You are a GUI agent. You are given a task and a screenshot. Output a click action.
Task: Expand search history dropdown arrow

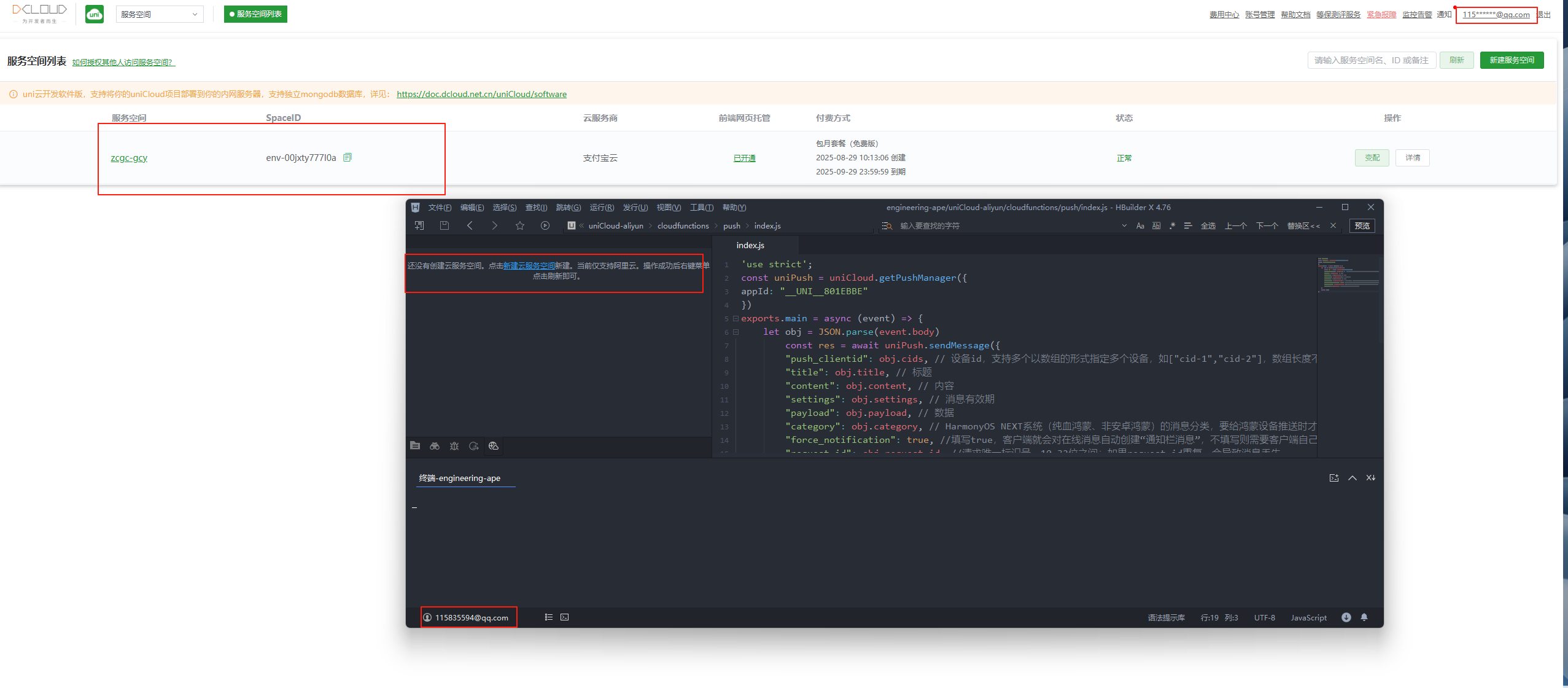click(1124, 226)
